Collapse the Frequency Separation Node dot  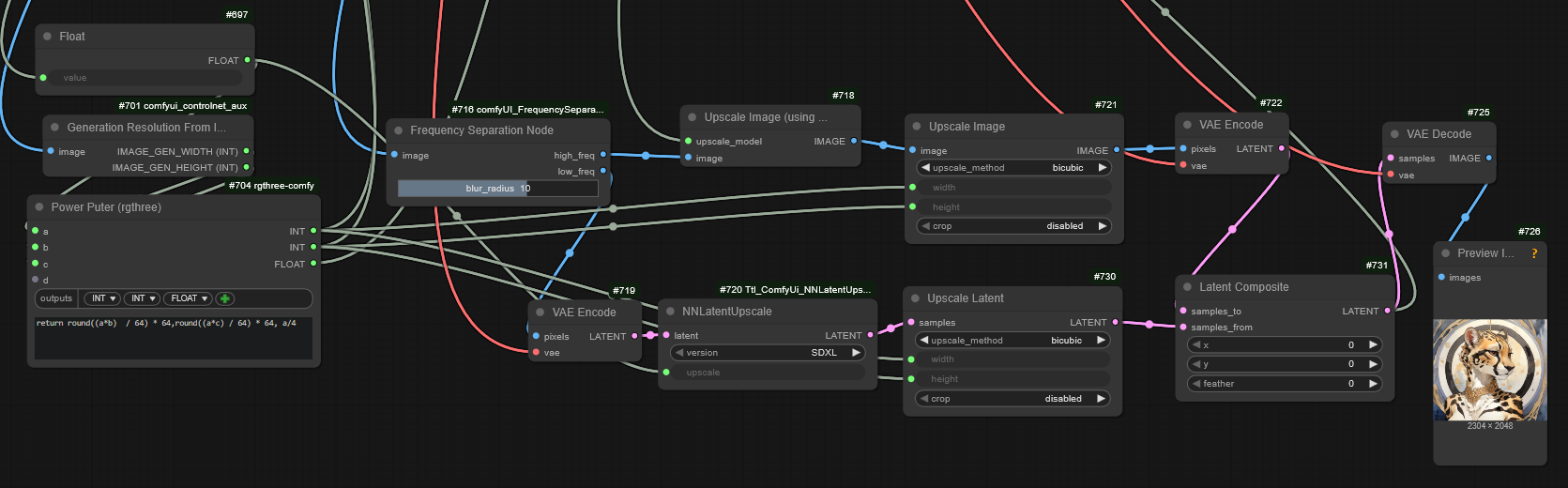399,130
